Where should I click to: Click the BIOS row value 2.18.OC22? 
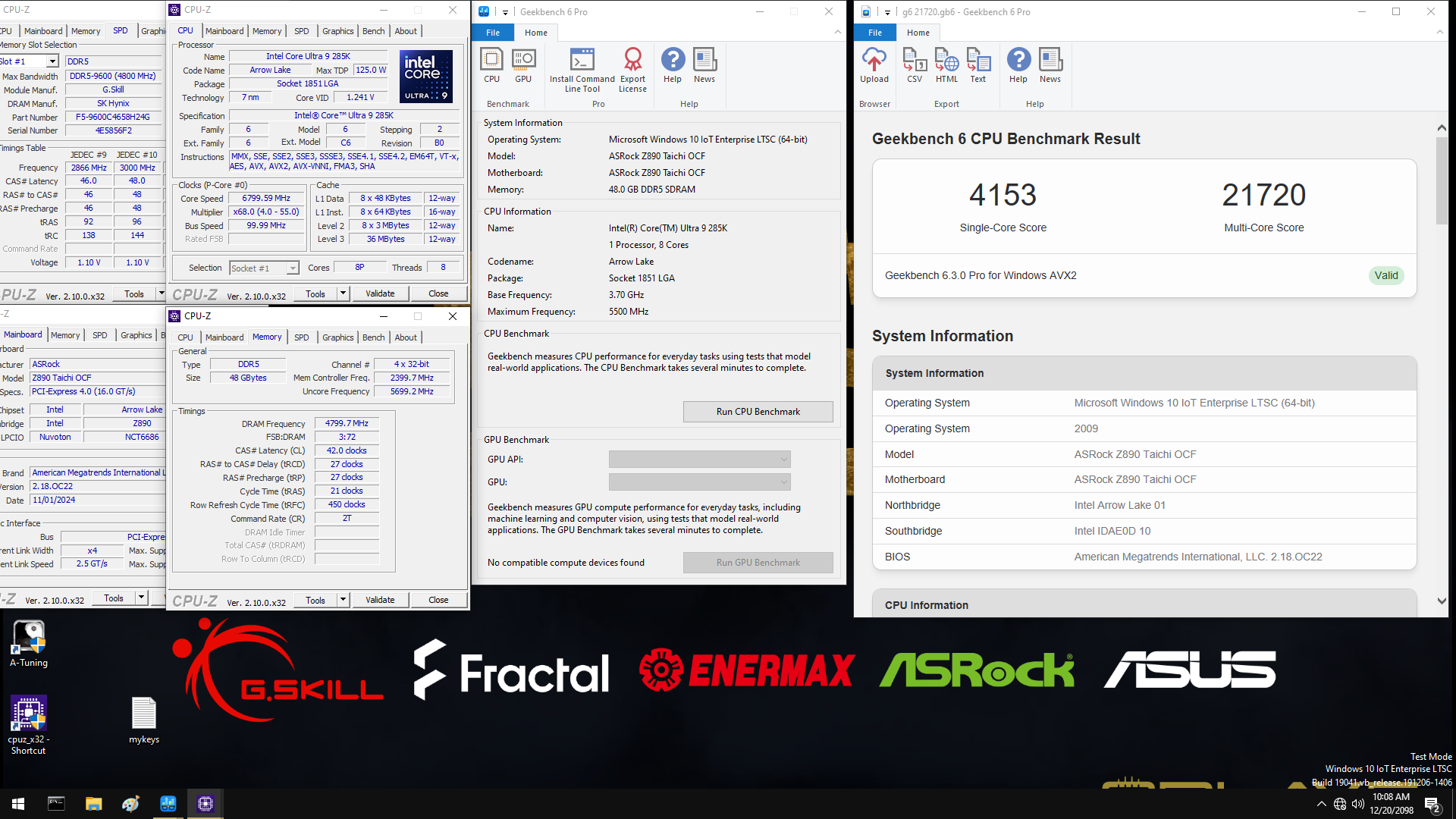(x=1197, y=557)
